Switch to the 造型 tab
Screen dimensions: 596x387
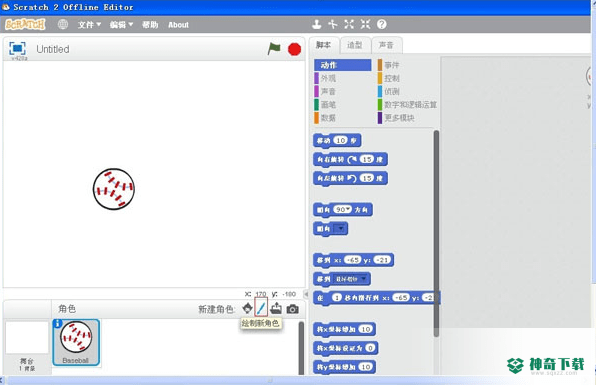[x=355, y=45]
